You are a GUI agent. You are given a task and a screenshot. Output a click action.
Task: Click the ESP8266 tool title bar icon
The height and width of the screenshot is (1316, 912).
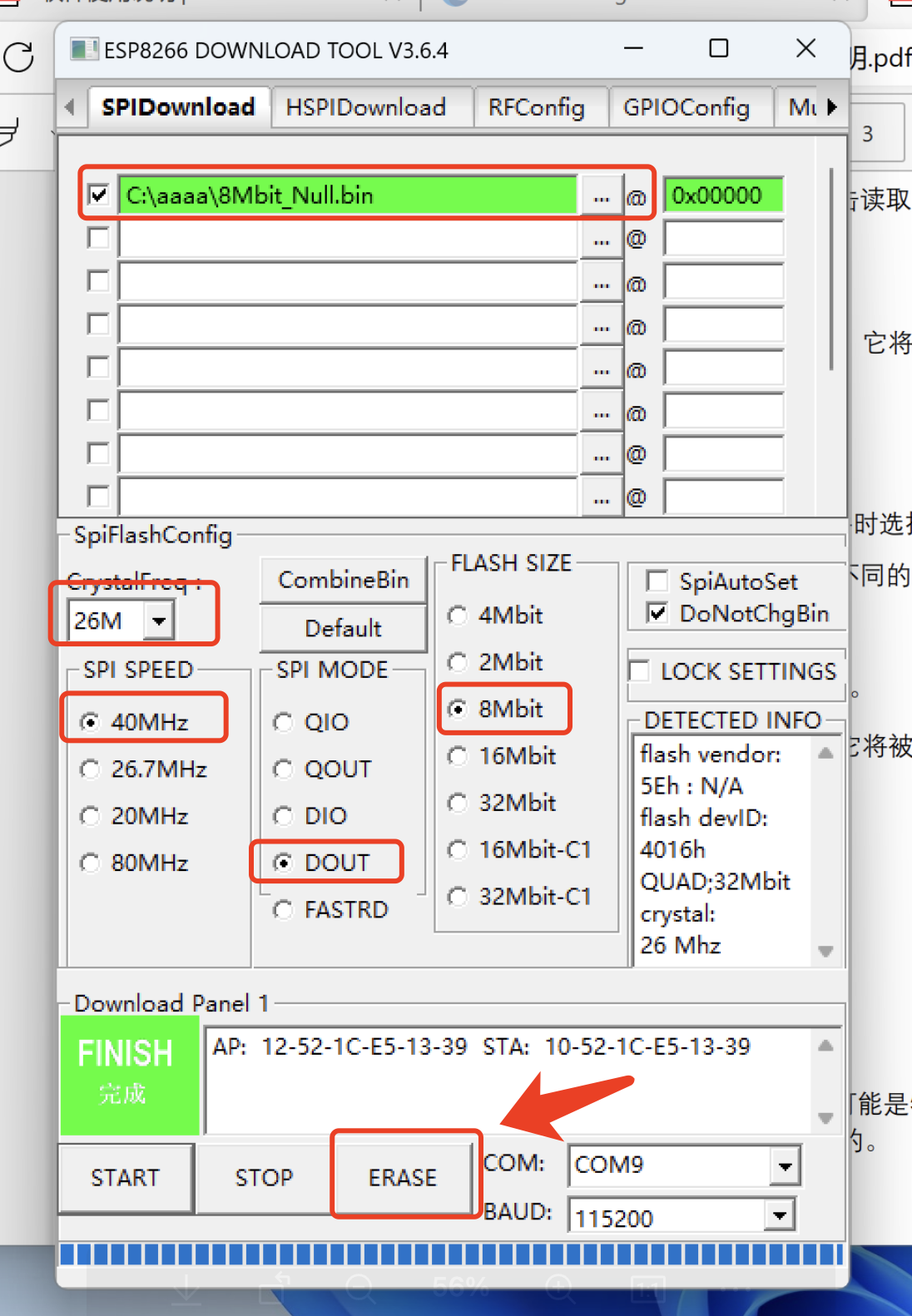pyautogui.click(x=83, y=50)
